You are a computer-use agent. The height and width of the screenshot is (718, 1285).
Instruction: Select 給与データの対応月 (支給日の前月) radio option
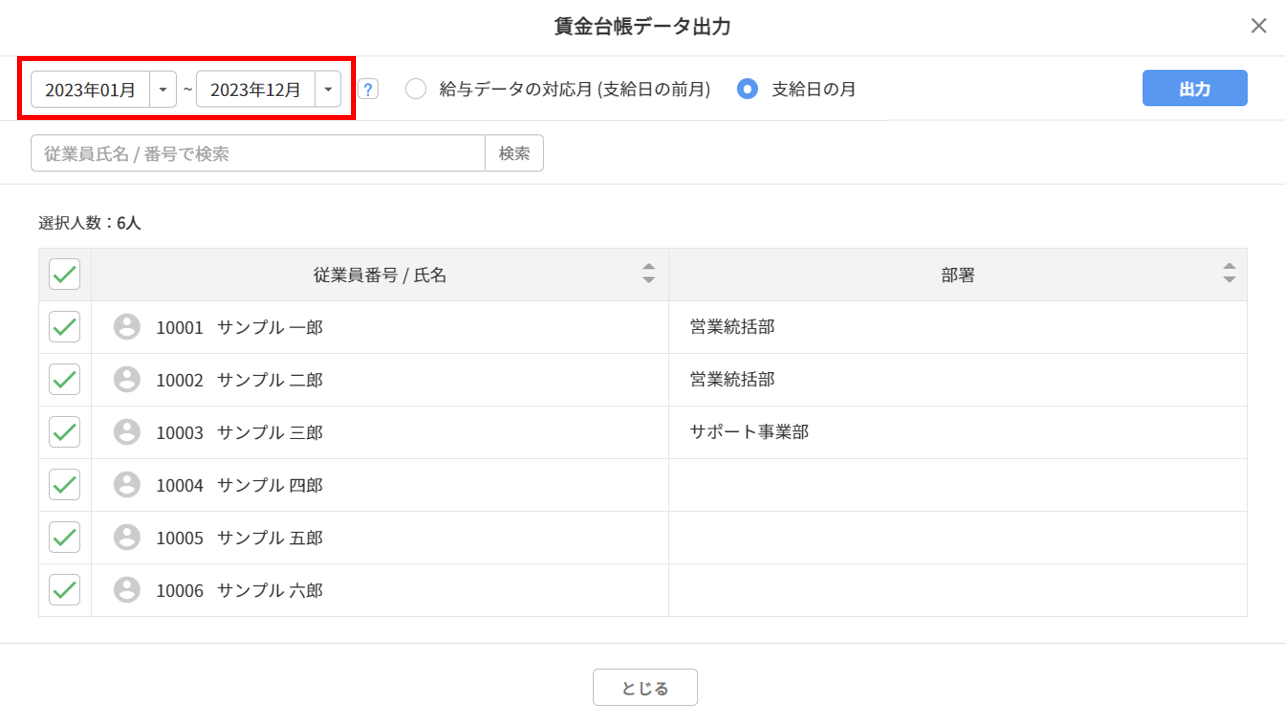[416, 89]
